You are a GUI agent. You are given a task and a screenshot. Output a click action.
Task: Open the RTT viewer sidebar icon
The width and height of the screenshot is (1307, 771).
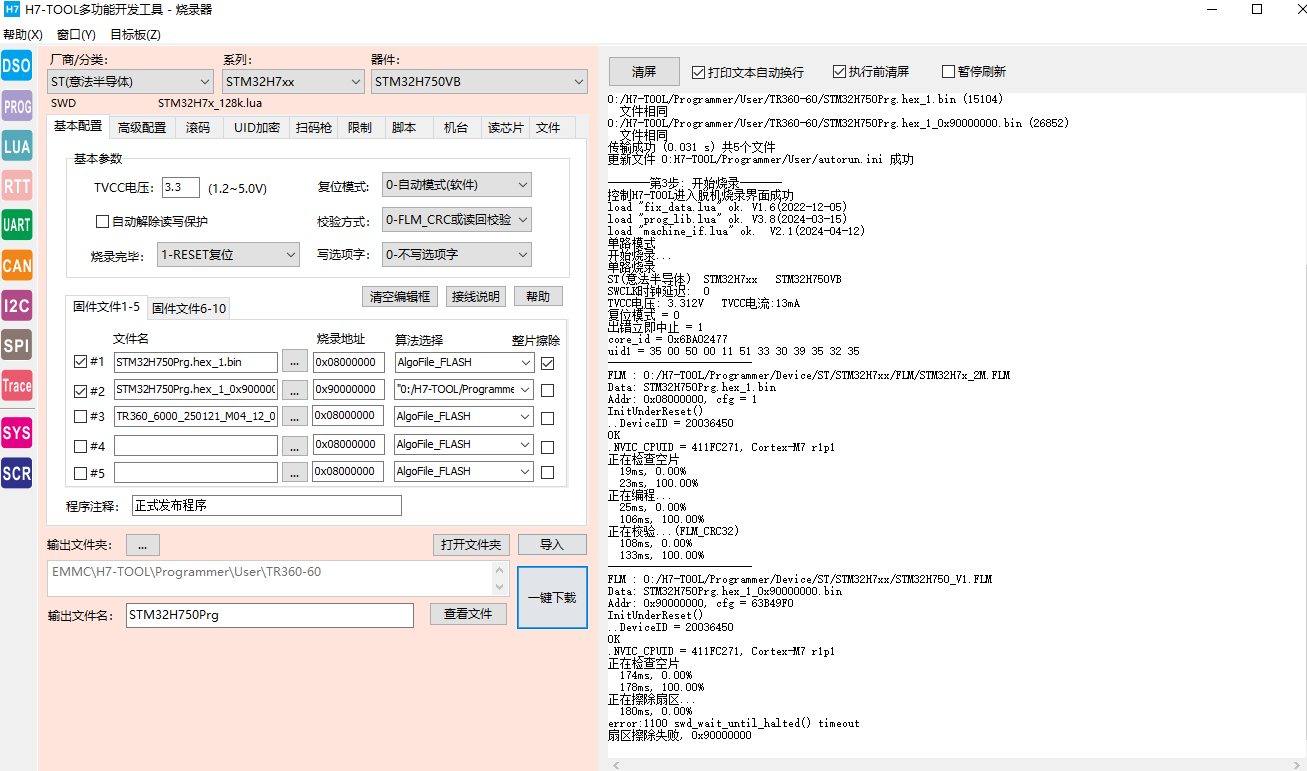tap(16, 185)
